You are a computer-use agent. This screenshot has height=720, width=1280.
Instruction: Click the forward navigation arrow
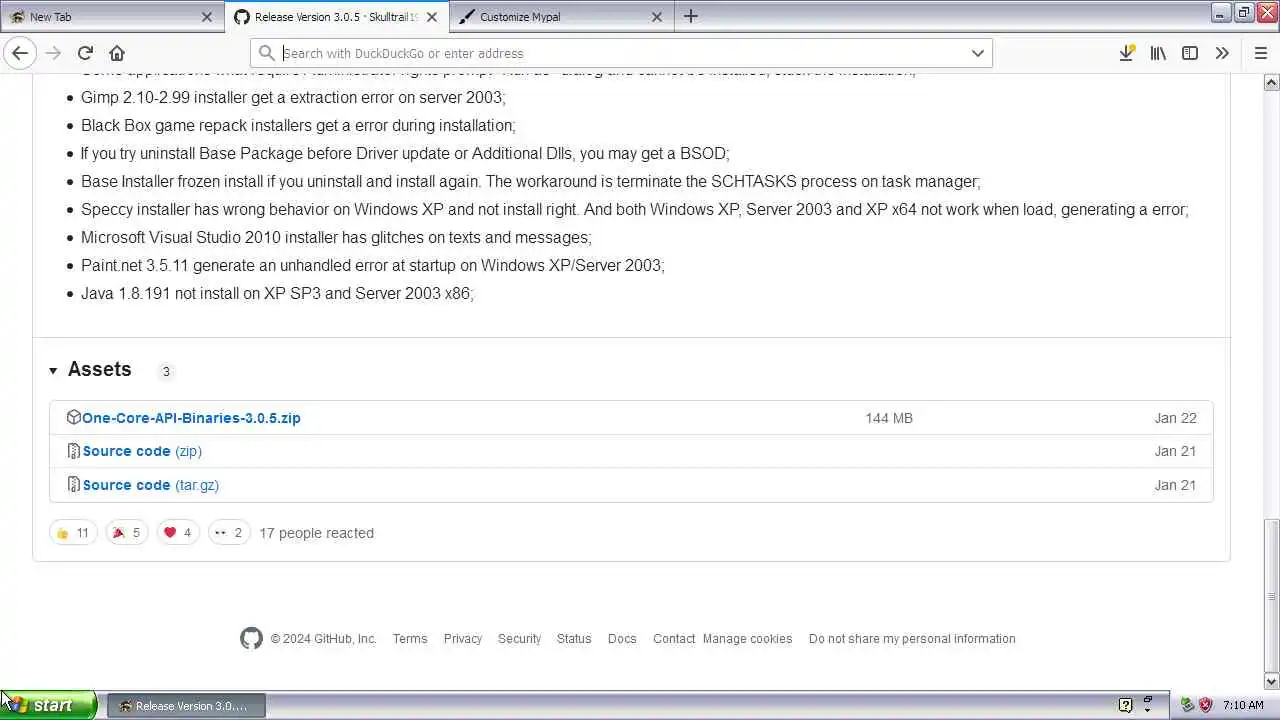53,53
